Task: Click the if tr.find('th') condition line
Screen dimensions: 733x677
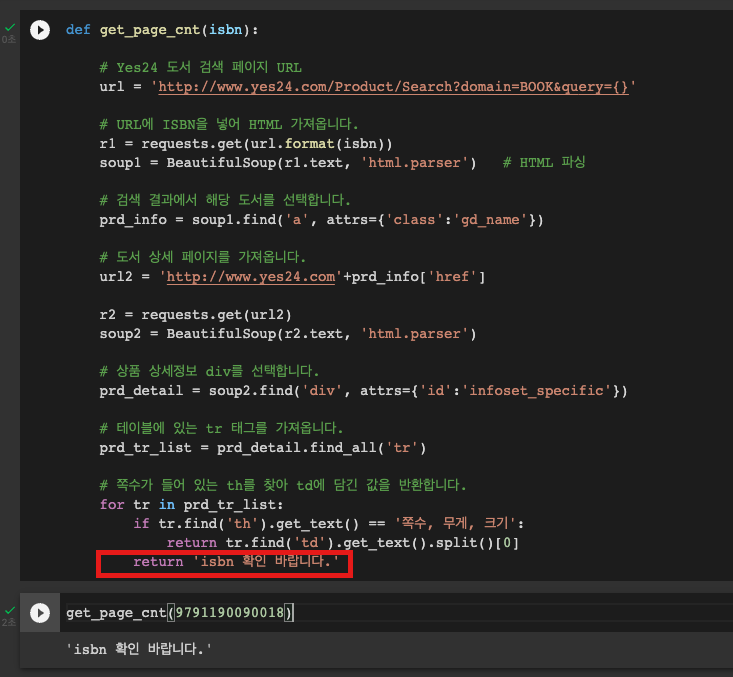Action: (329, 524)
